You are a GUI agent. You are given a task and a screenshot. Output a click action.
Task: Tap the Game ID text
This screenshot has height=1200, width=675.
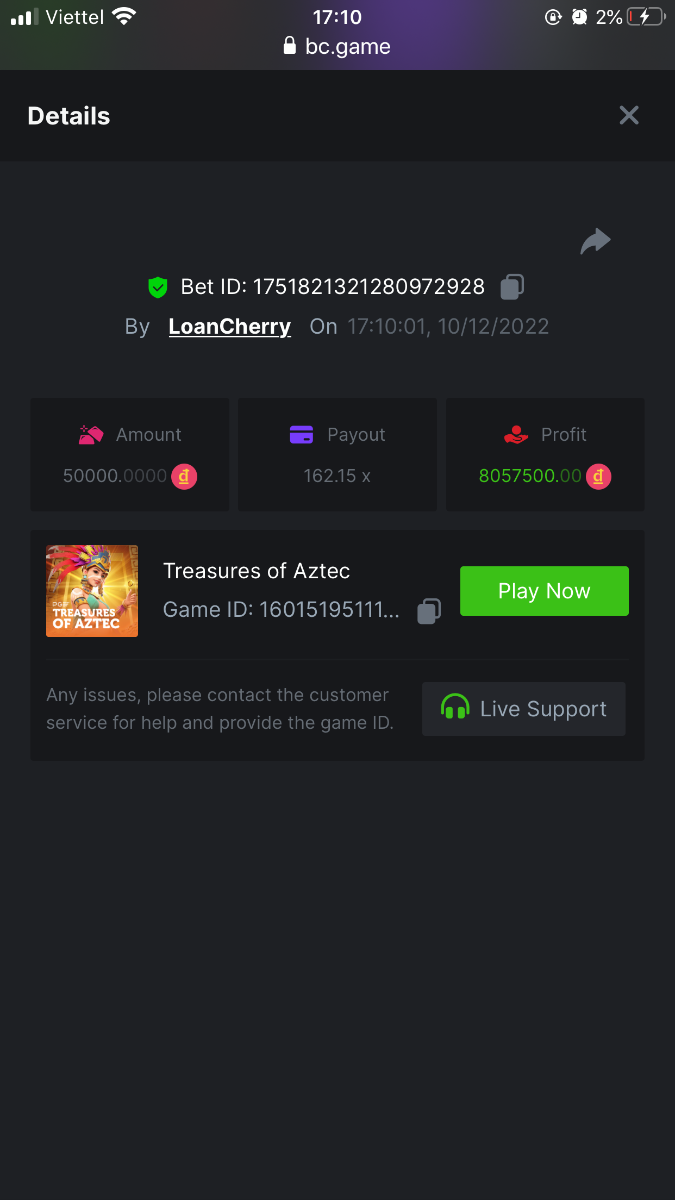pyautogui.click(x=281, y=611)
